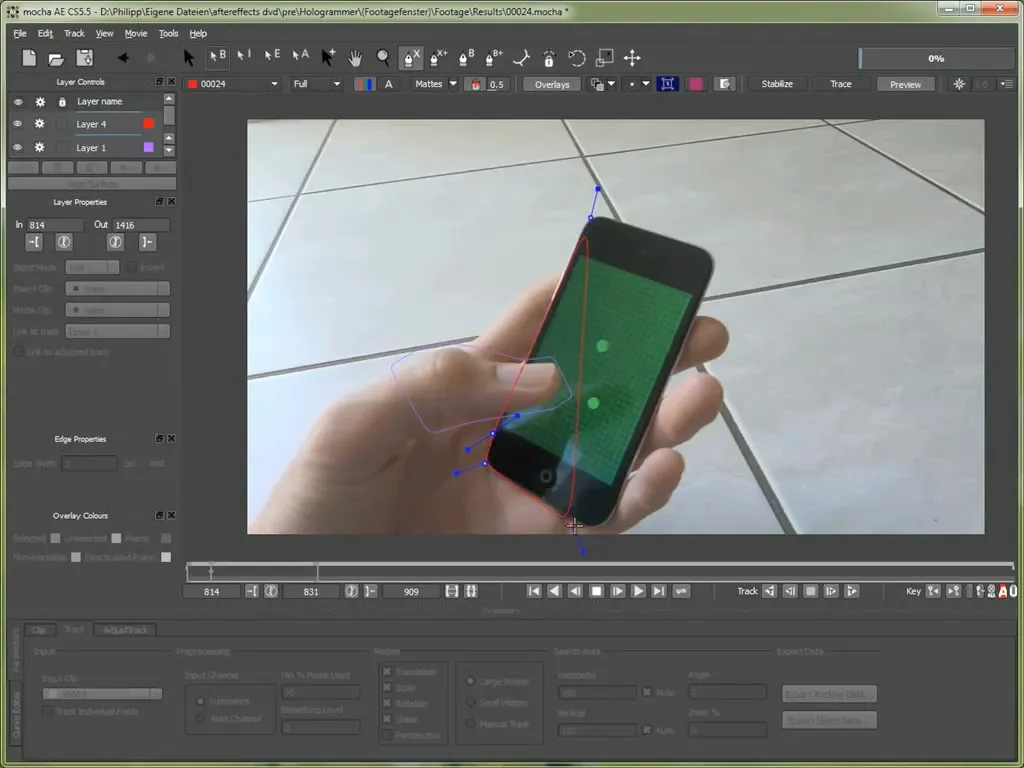
Task: Toggle the blue surface display icon
Action: [x=667, y=84]
